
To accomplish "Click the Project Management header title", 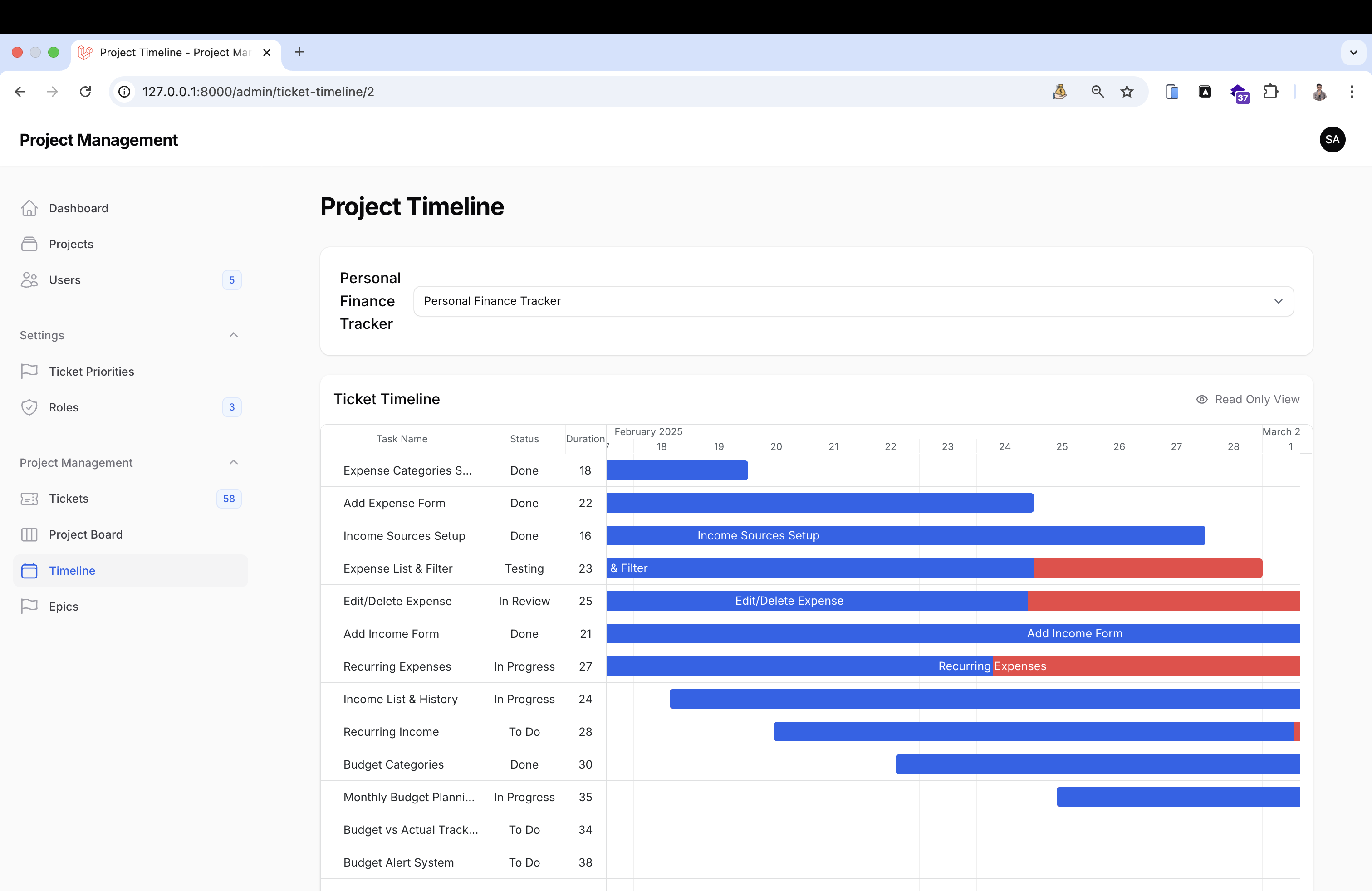I will [98, 140].
